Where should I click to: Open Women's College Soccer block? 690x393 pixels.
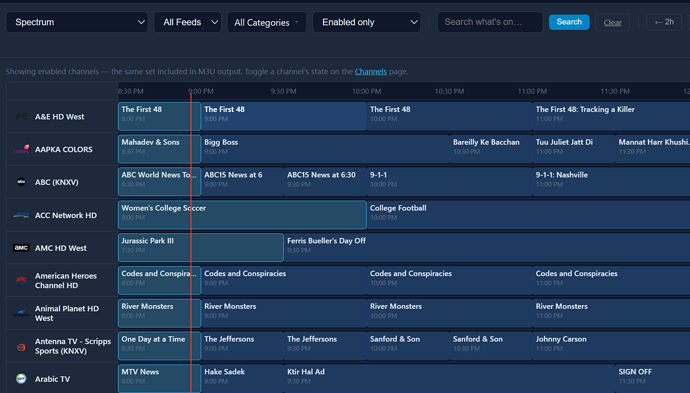242,215
